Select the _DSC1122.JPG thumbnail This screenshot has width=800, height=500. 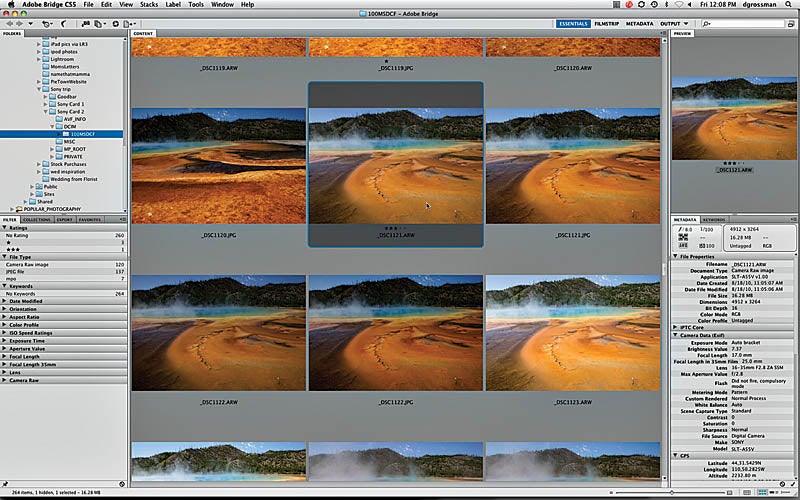pyautogui.click(x=395, y=333)
